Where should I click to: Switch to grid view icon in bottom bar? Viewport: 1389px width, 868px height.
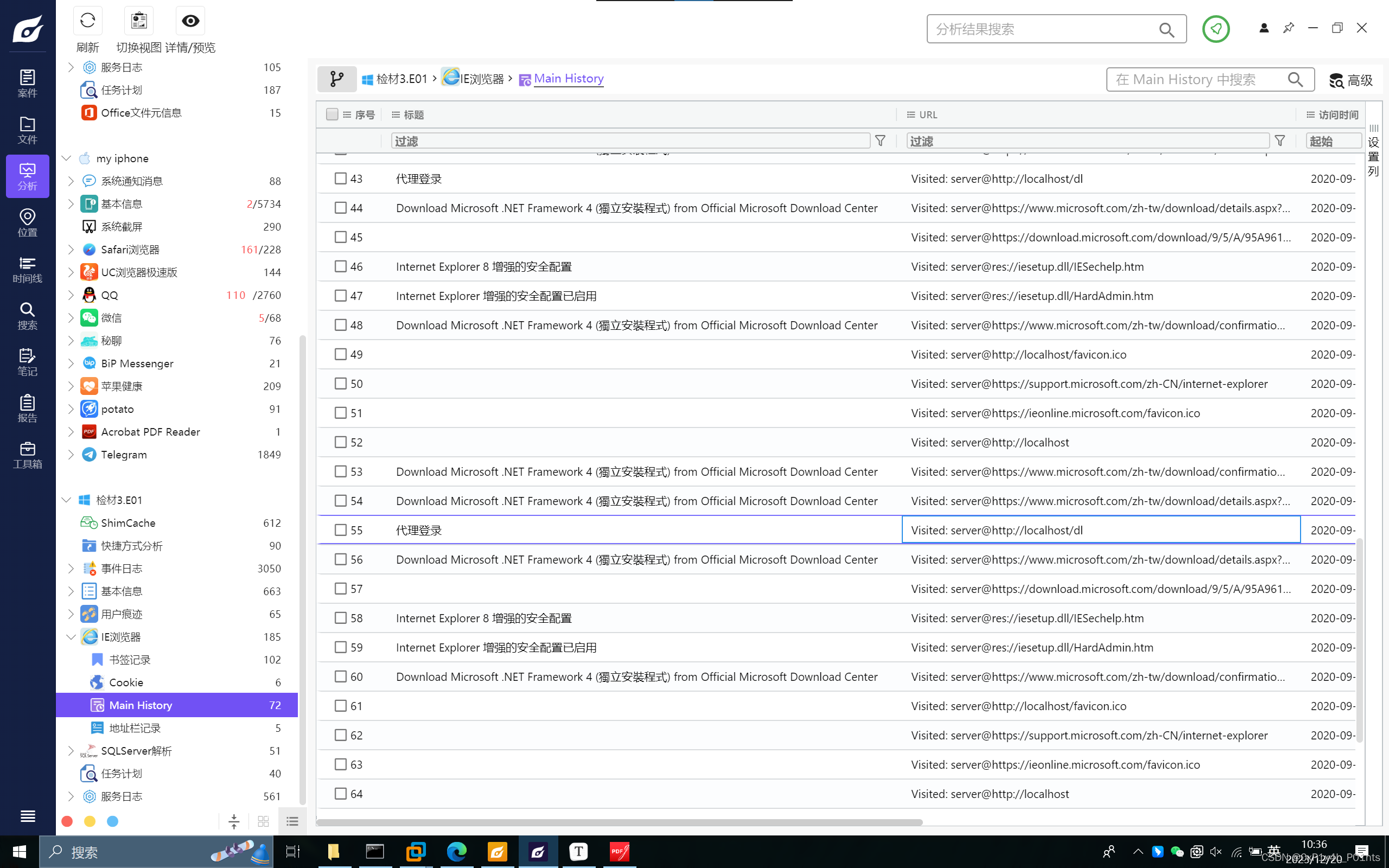[x=264, y=821]
